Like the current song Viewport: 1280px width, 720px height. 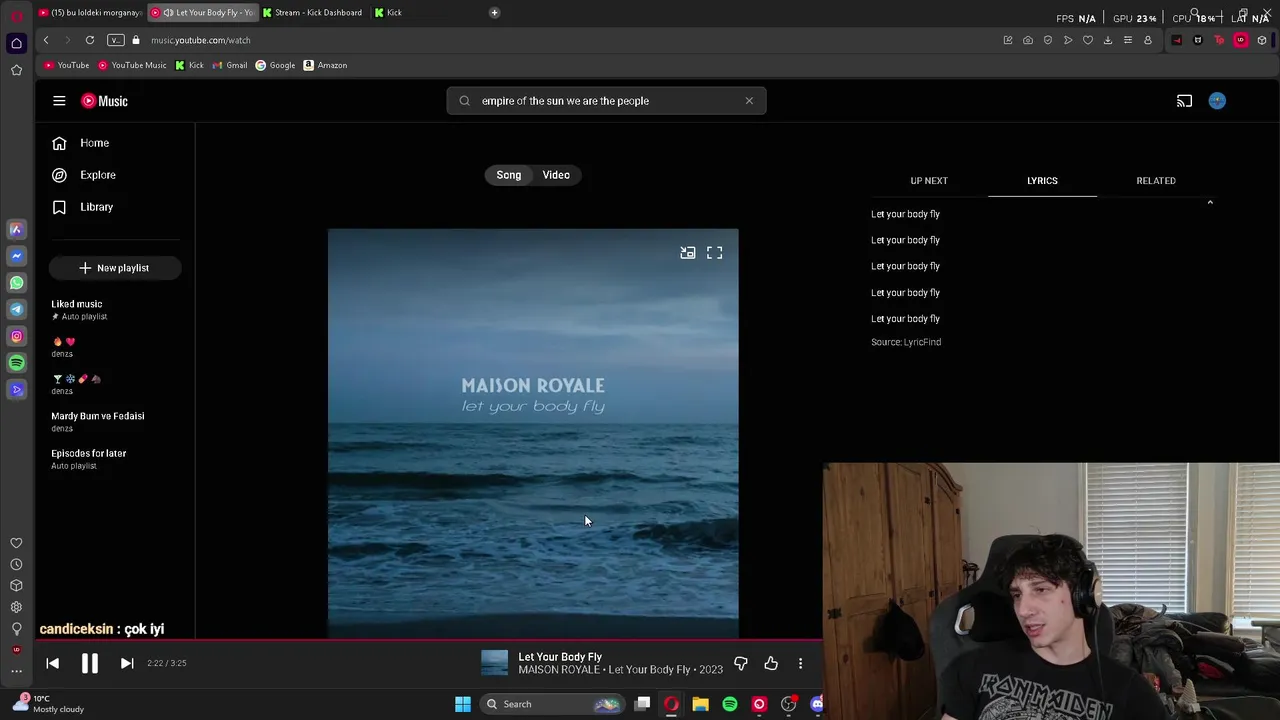771,663
